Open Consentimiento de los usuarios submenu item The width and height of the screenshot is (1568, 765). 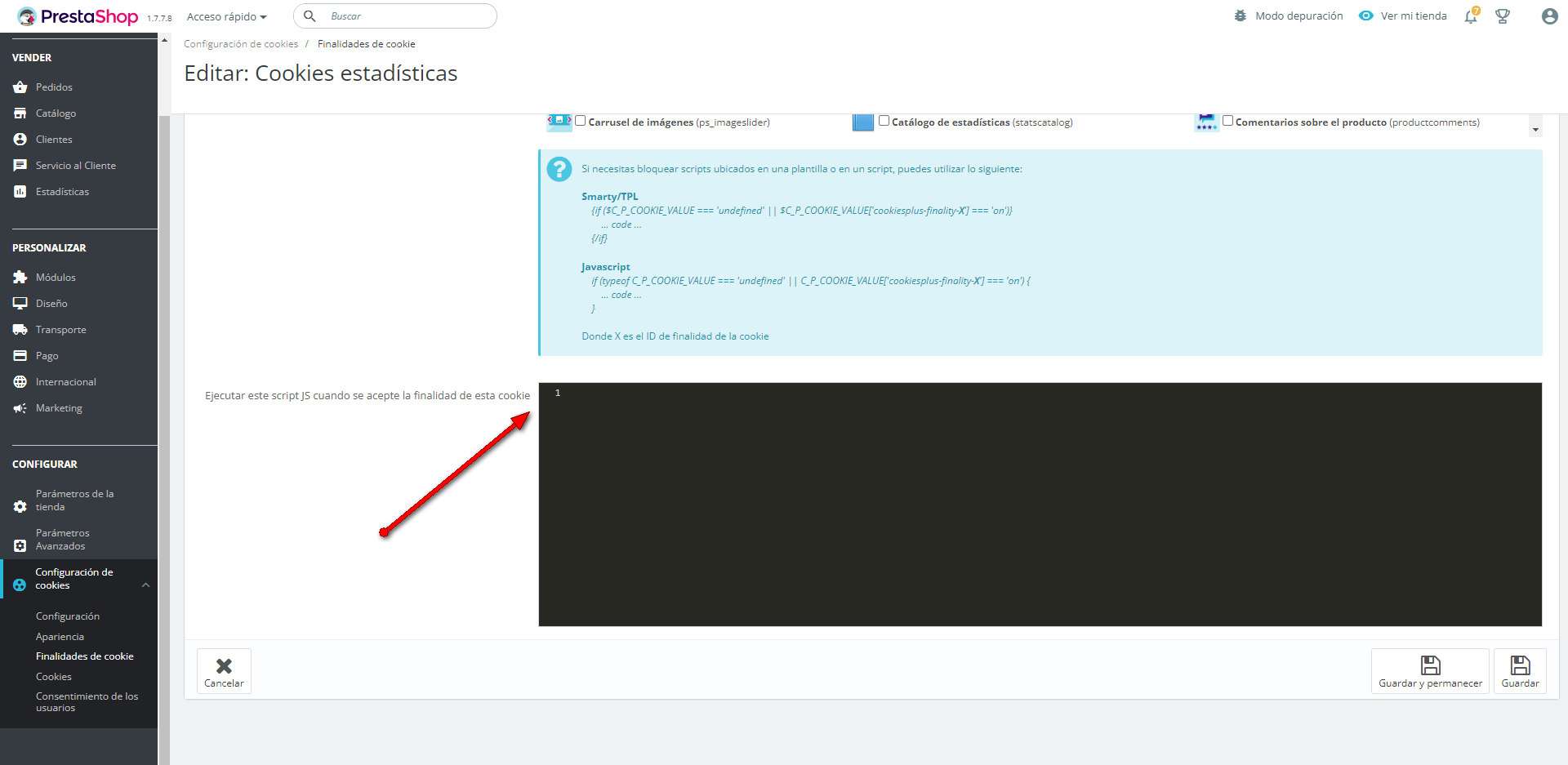tap(87, 702)
